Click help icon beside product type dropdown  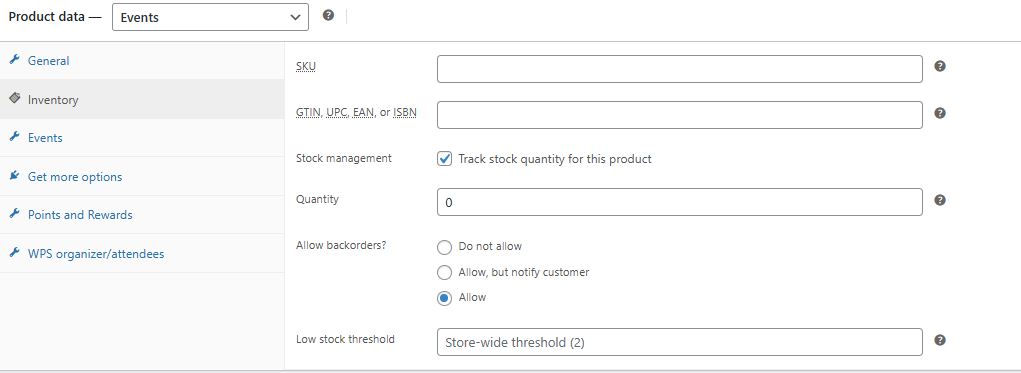click(x=328, y=15)
